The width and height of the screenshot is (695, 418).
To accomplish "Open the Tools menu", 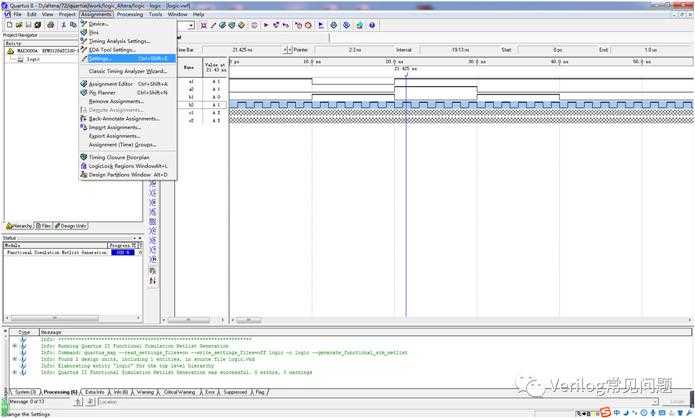I will (x=155, y=14).
